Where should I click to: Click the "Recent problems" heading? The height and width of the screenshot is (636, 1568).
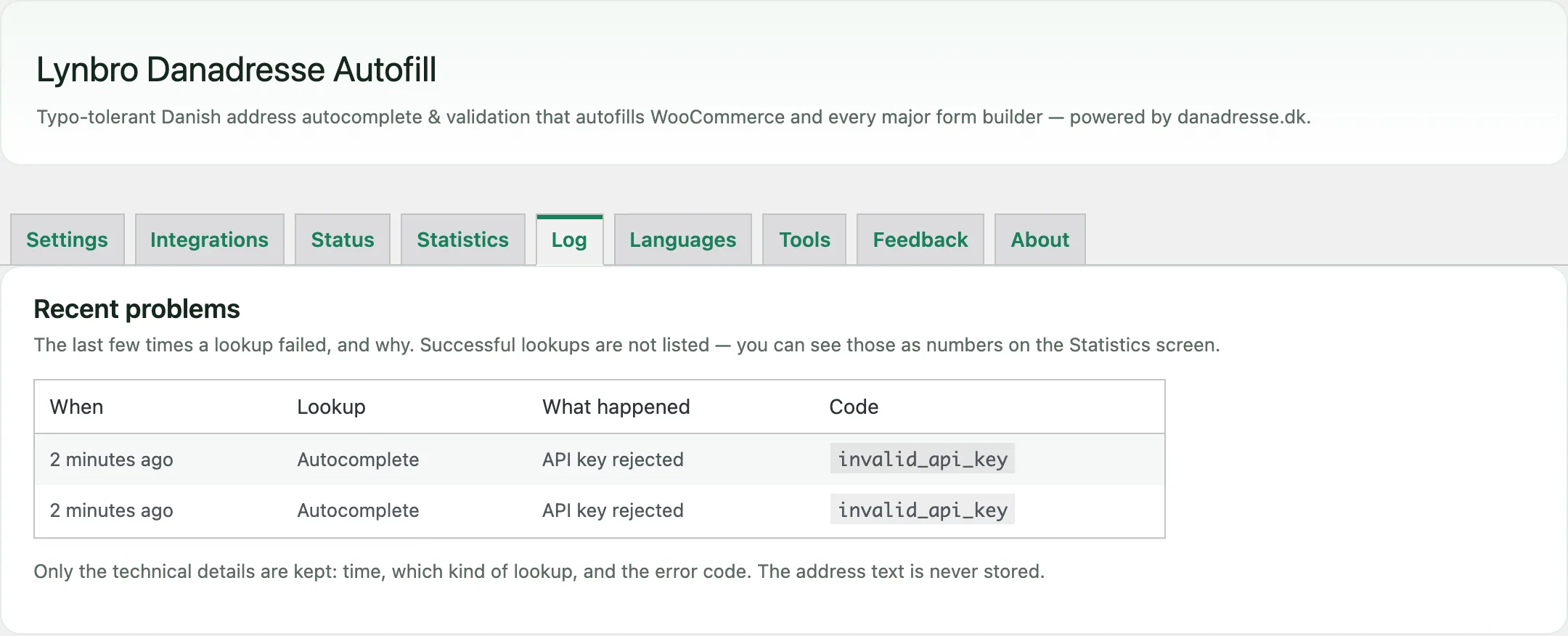click(136, 309)
